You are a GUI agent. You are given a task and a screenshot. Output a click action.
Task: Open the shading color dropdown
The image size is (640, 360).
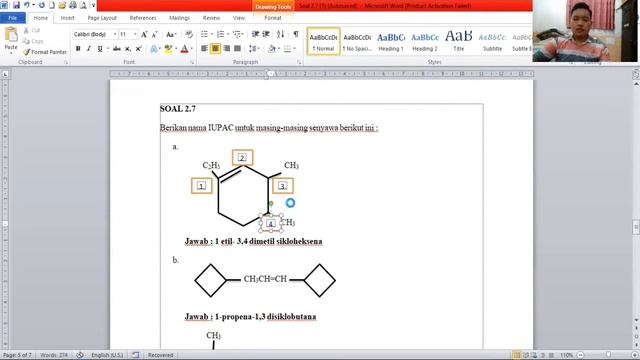tap(280, 49)
